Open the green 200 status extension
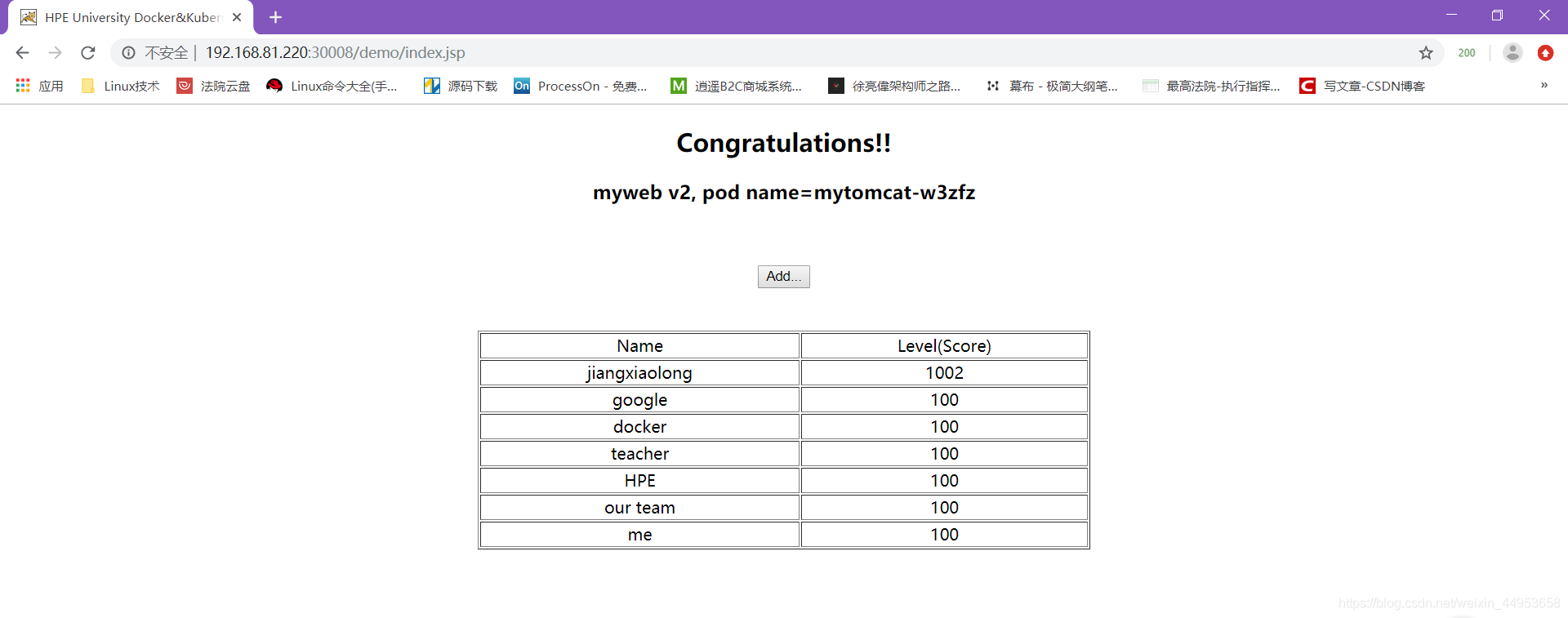This screenshot has height=618, width=1568. pyautogui.click(x=1467, y=53)
